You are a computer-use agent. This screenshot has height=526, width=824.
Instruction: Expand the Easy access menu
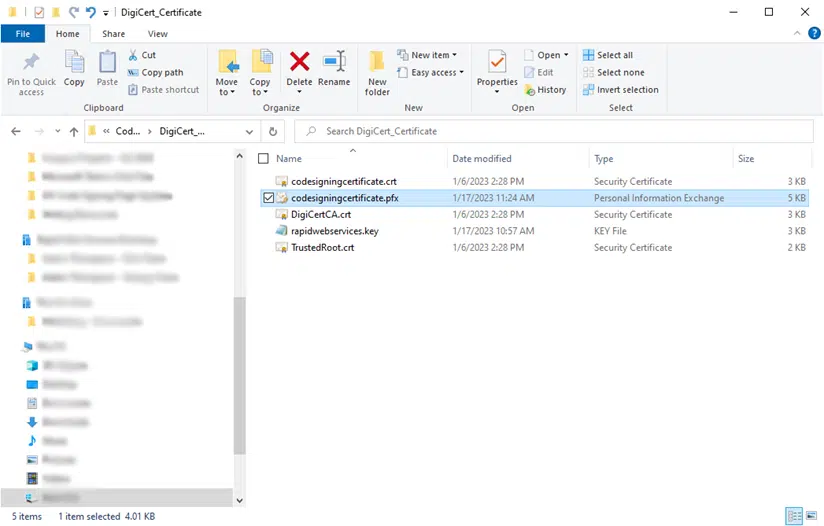pos(430,73)
